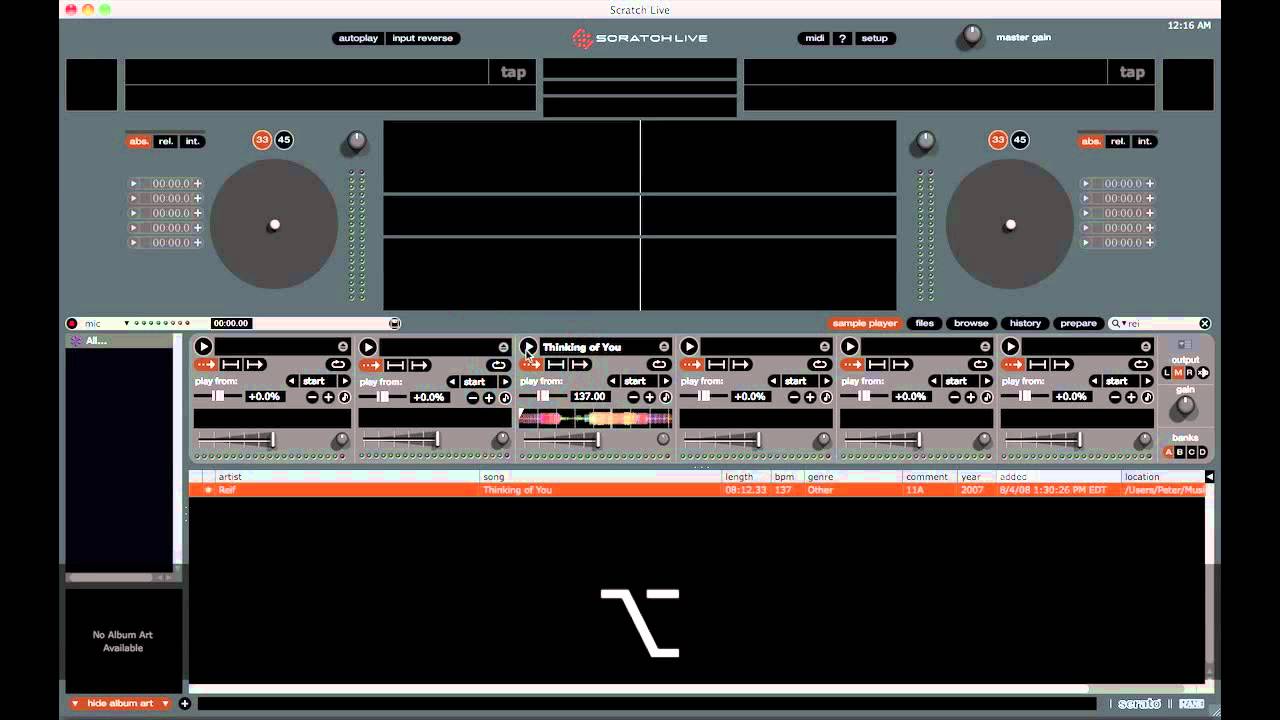Screen dimensions: 1280x720
Task: Toggle keylock note icon on first sample slot
Action: 345,397
